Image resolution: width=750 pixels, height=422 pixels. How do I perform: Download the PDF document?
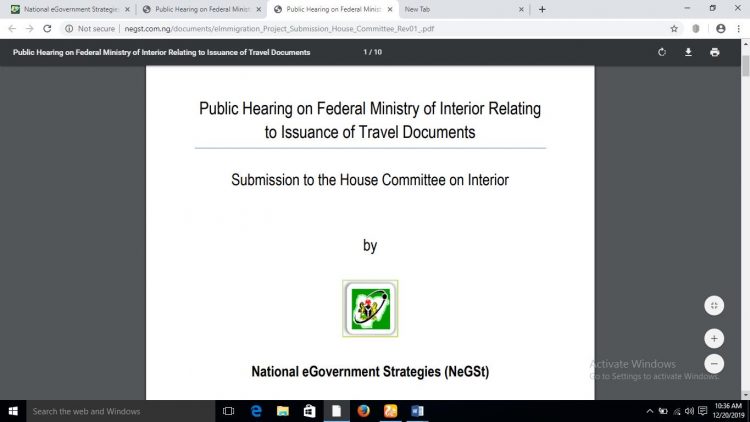(688, 52)
